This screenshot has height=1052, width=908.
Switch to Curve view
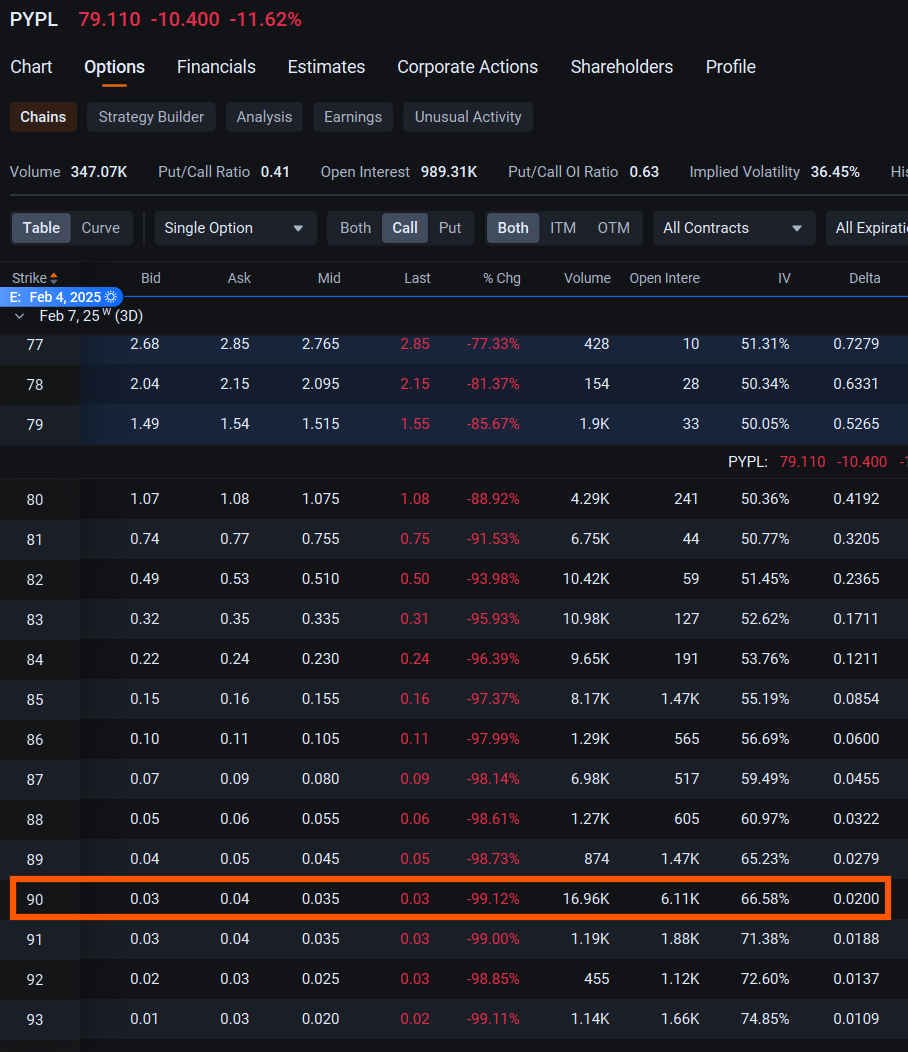101,228
